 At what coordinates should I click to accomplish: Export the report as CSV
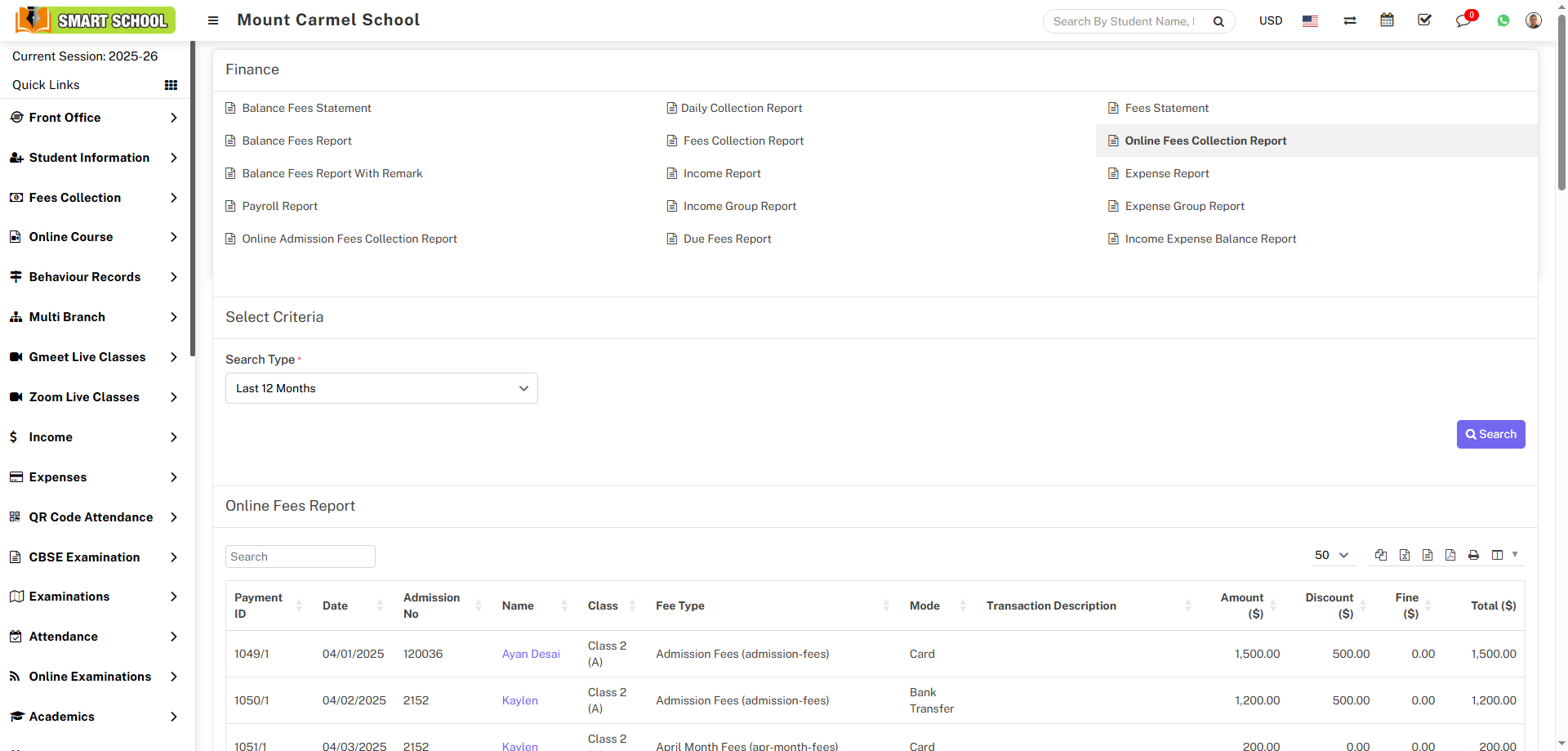(1428, 555)
